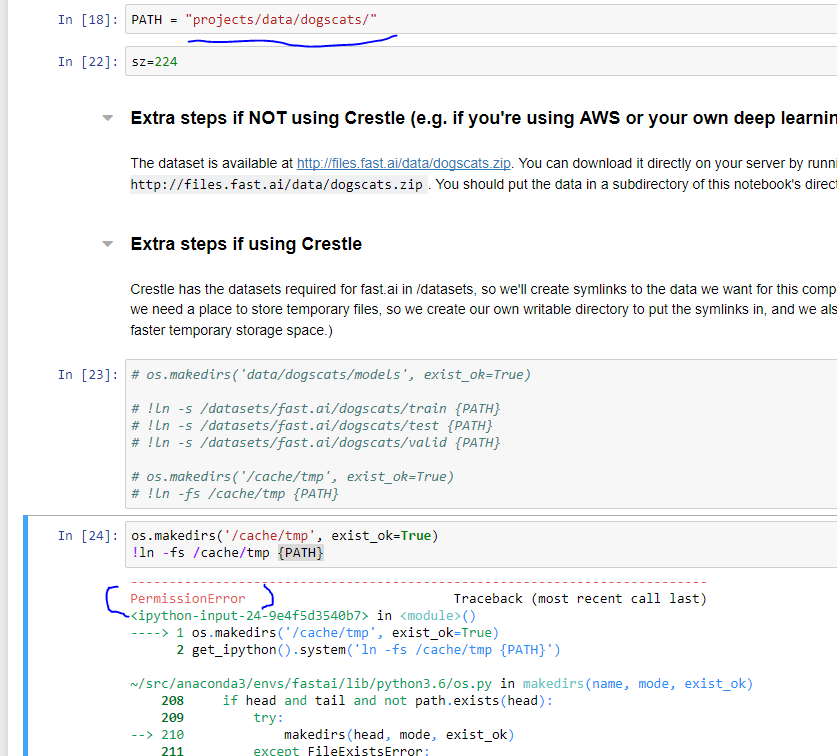Click the 'Extra steps if using Crestle' heading
Image resolution: width=837 pixels, height=756 pixels.
246,244
